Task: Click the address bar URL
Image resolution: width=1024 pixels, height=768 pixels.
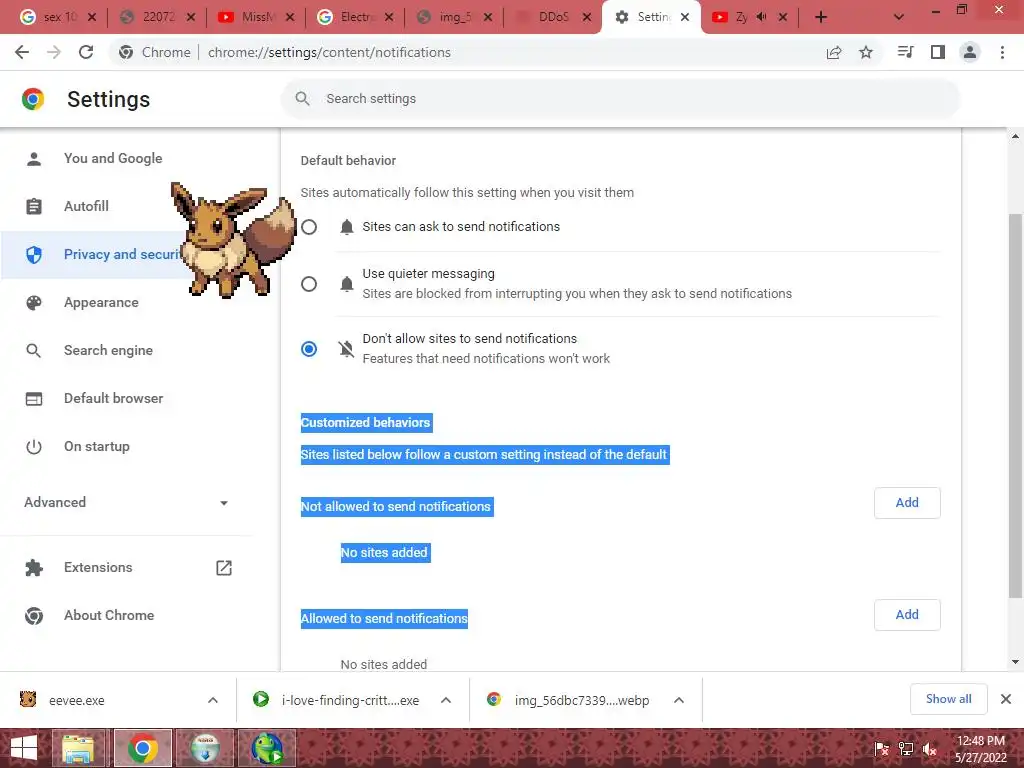Action: click(x=329, y=52)
